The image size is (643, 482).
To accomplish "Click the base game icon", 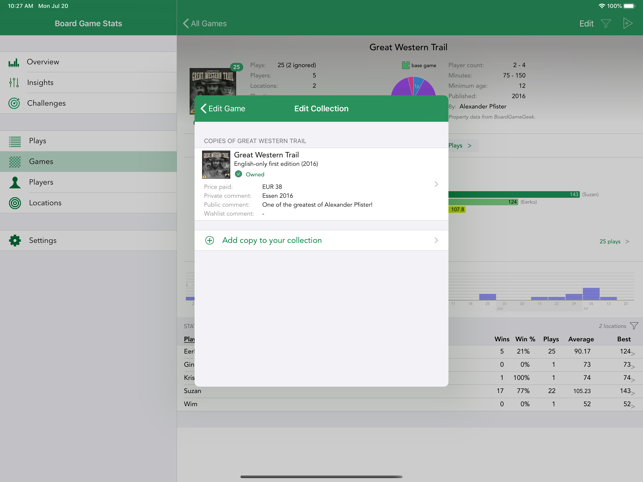I will 406,65.
